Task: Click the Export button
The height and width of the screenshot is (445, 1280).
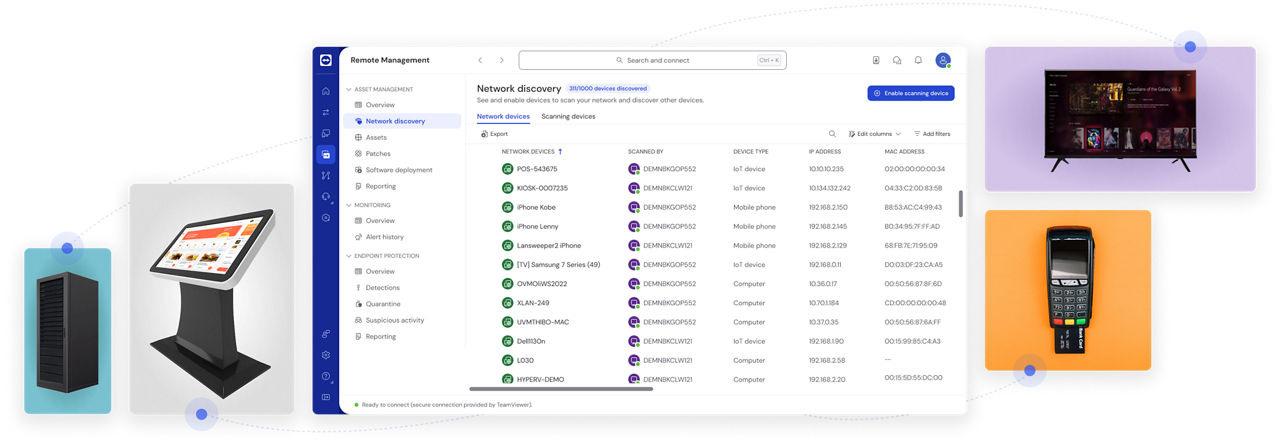Action: pyautogui.click(x=494, y=133)
